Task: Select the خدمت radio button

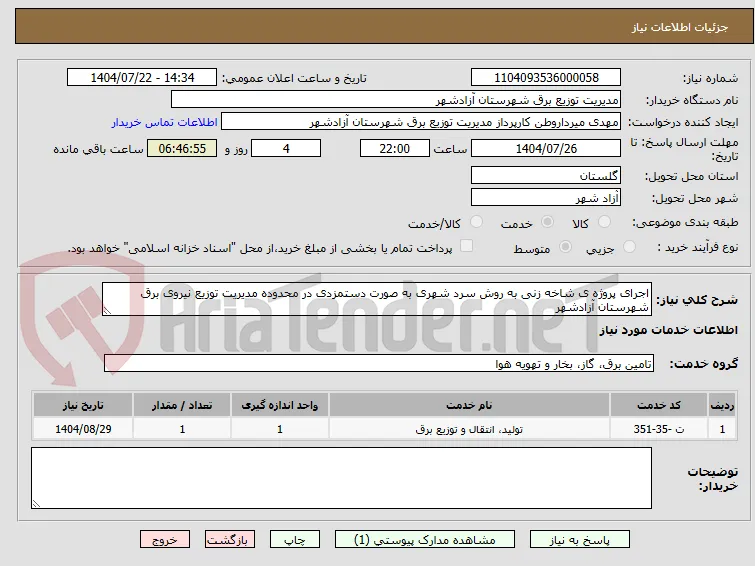Action: tap(547, 222)
